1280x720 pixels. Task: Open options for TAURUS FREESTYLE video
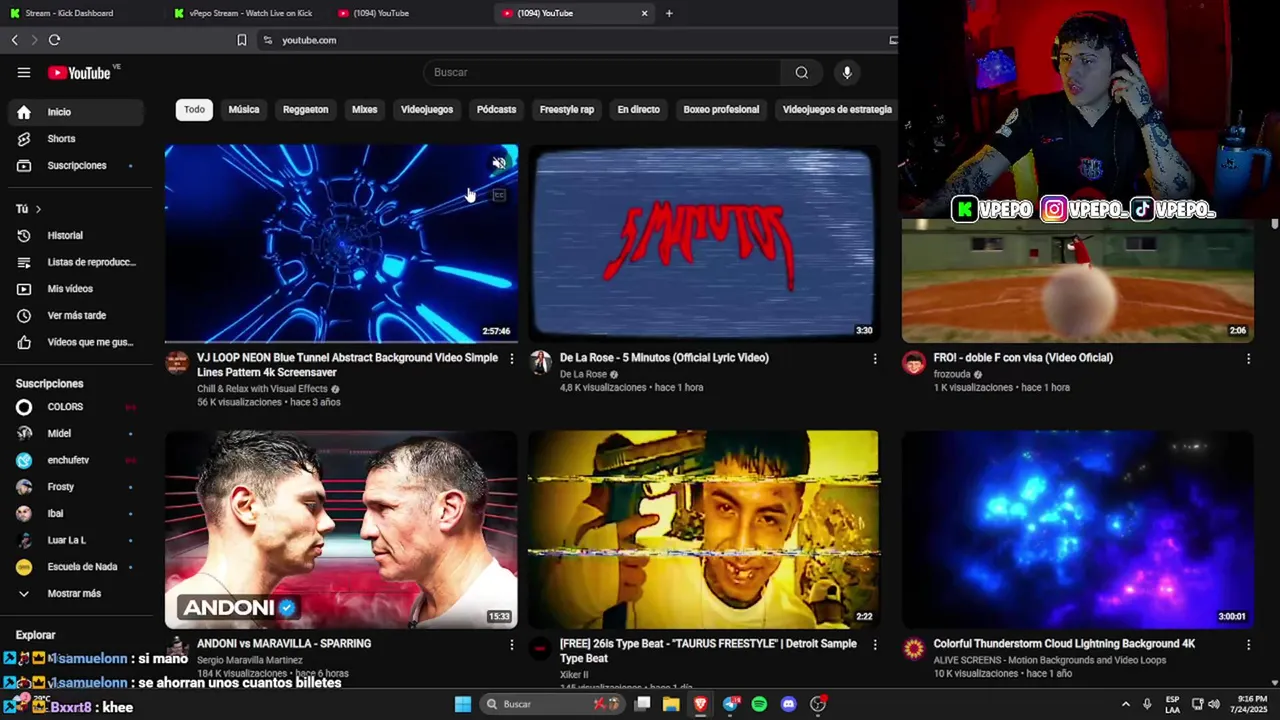pyautogui.click(x=875, y=645)
